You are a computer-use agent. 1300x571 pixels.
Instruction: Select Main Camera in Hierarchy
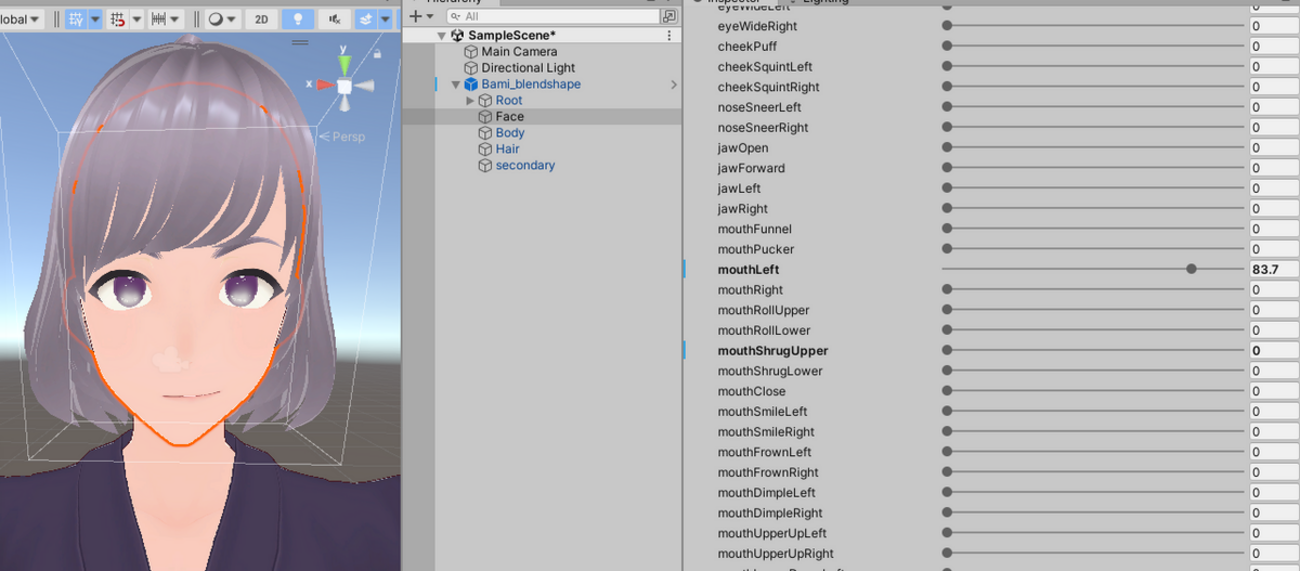click(519, 51)
